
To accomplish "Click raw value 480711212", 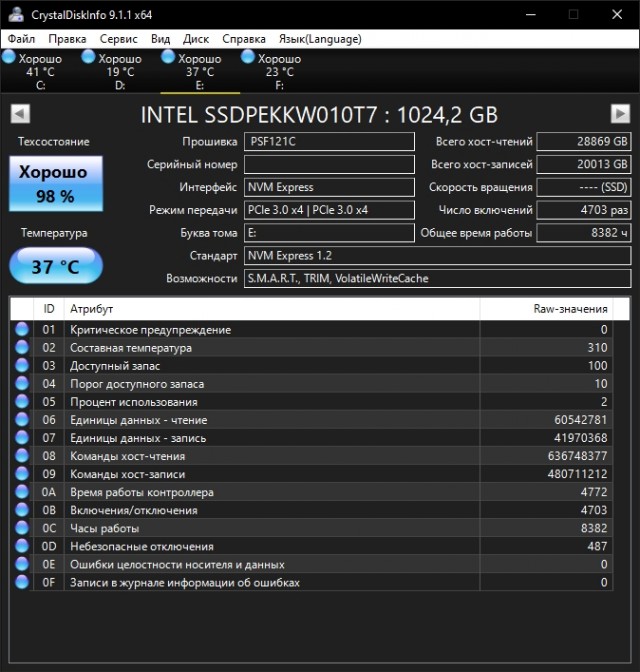I will [x=577, y=474].
